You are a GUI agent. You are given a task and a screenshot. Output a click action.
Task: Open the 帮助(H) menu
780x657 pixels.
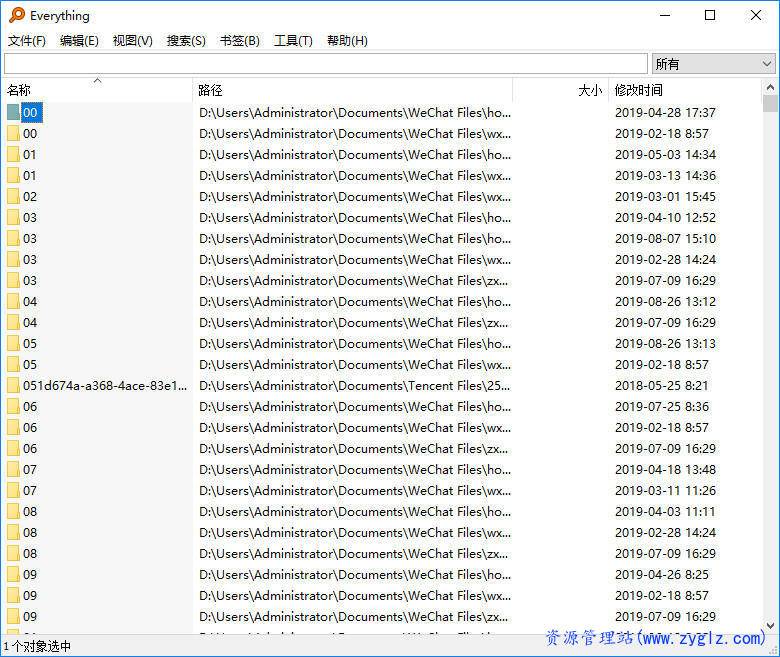coord(347,40)
